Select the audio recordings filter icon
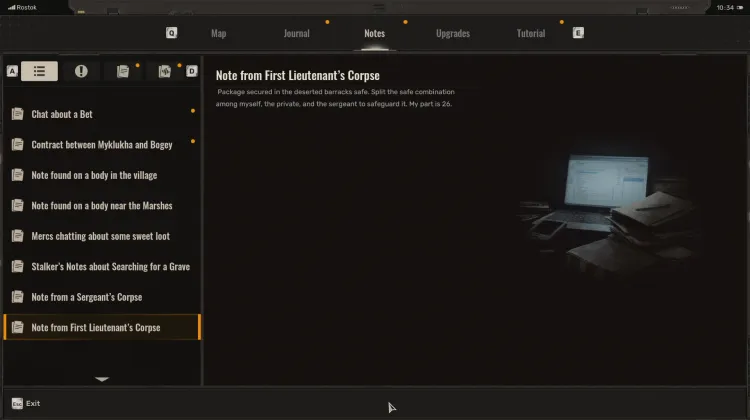The width and height of the screenshot is (750, 420). (165, 71)
